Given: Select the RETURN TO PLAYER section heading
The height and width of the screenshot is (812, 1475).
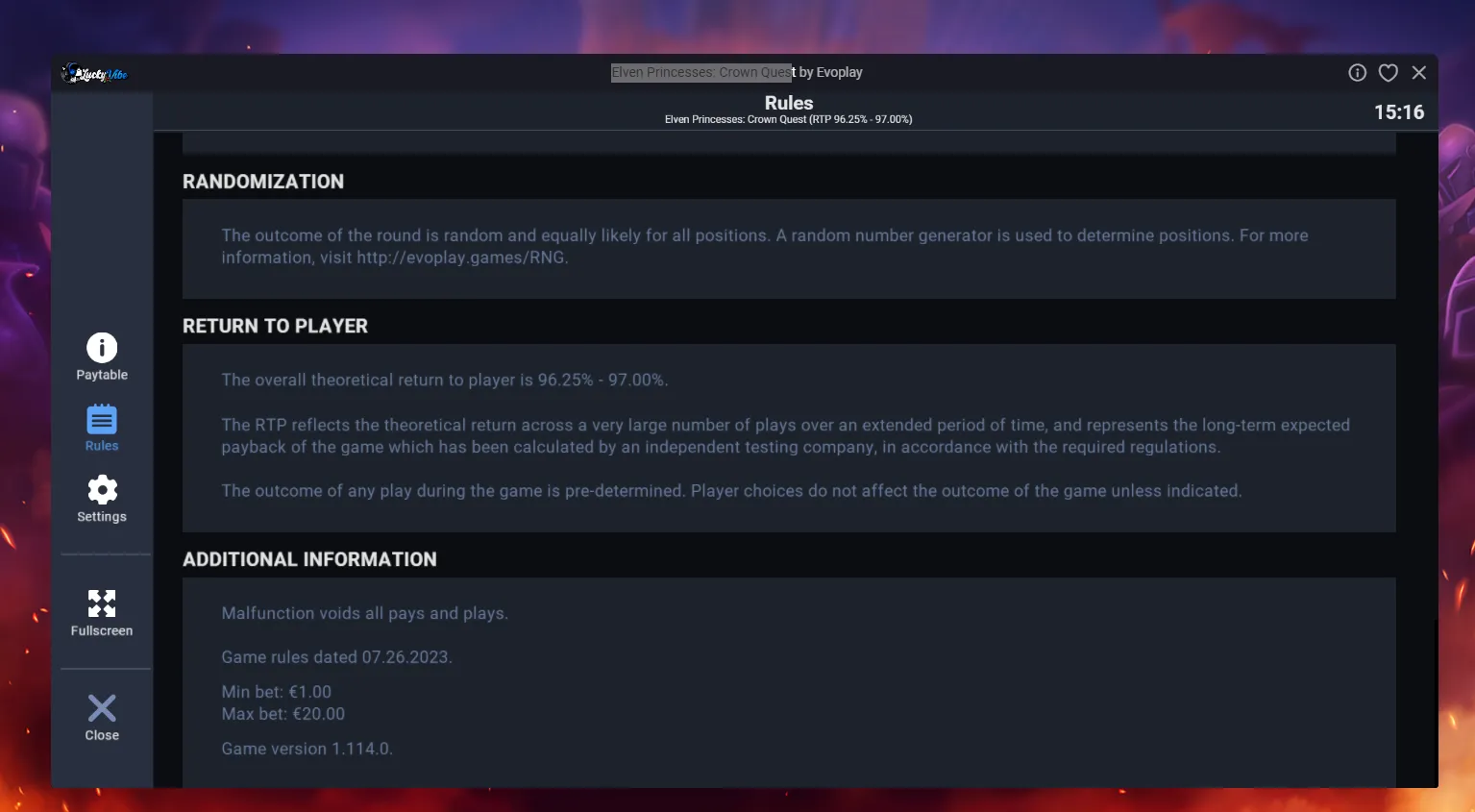Looking at the screenshot, I should pyautogui.click(x=275, y=326).
